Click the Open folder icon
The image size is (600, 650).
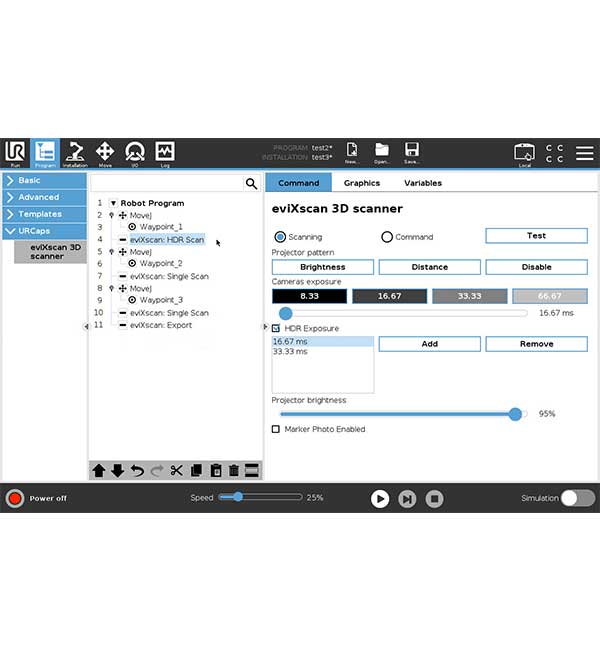(x=382, y=153)
